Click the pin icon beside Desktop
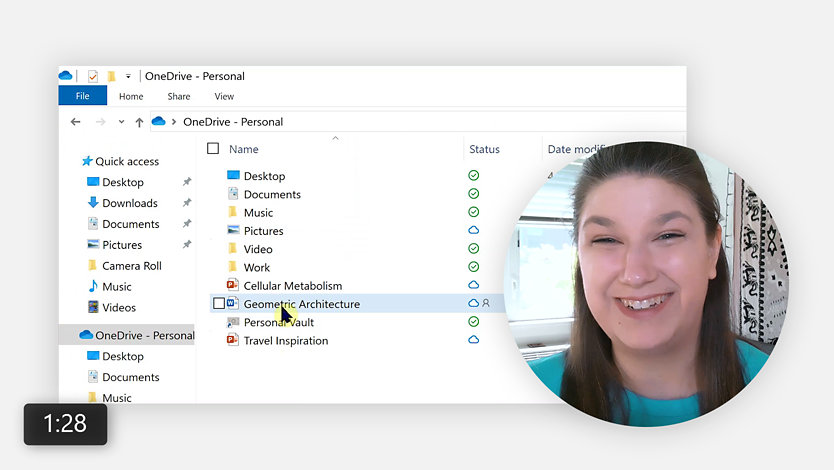 (187, 182)
